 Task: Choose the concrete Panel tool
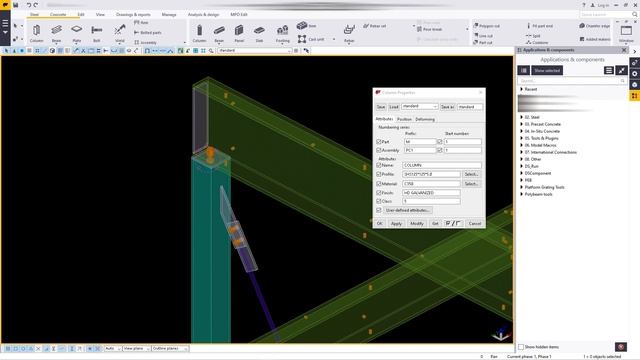tap(239, 33)
